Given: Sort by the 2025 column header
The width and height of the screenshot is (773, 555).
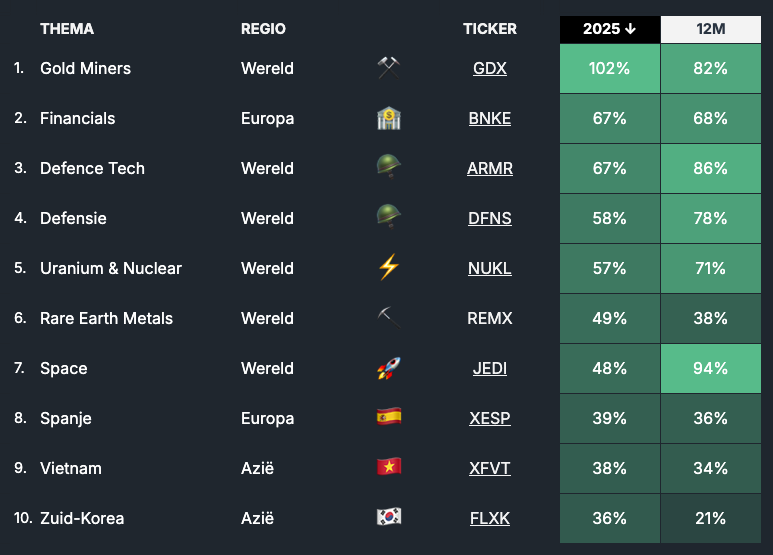Looking at the screenshot, I should coord(610,29).
